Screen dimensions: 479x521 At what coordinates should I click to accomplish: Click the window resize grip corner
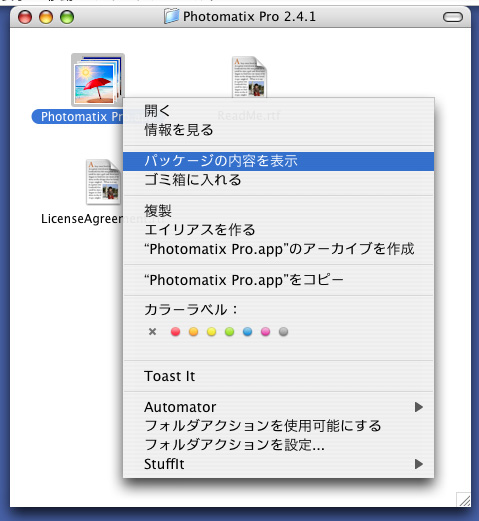464,500
